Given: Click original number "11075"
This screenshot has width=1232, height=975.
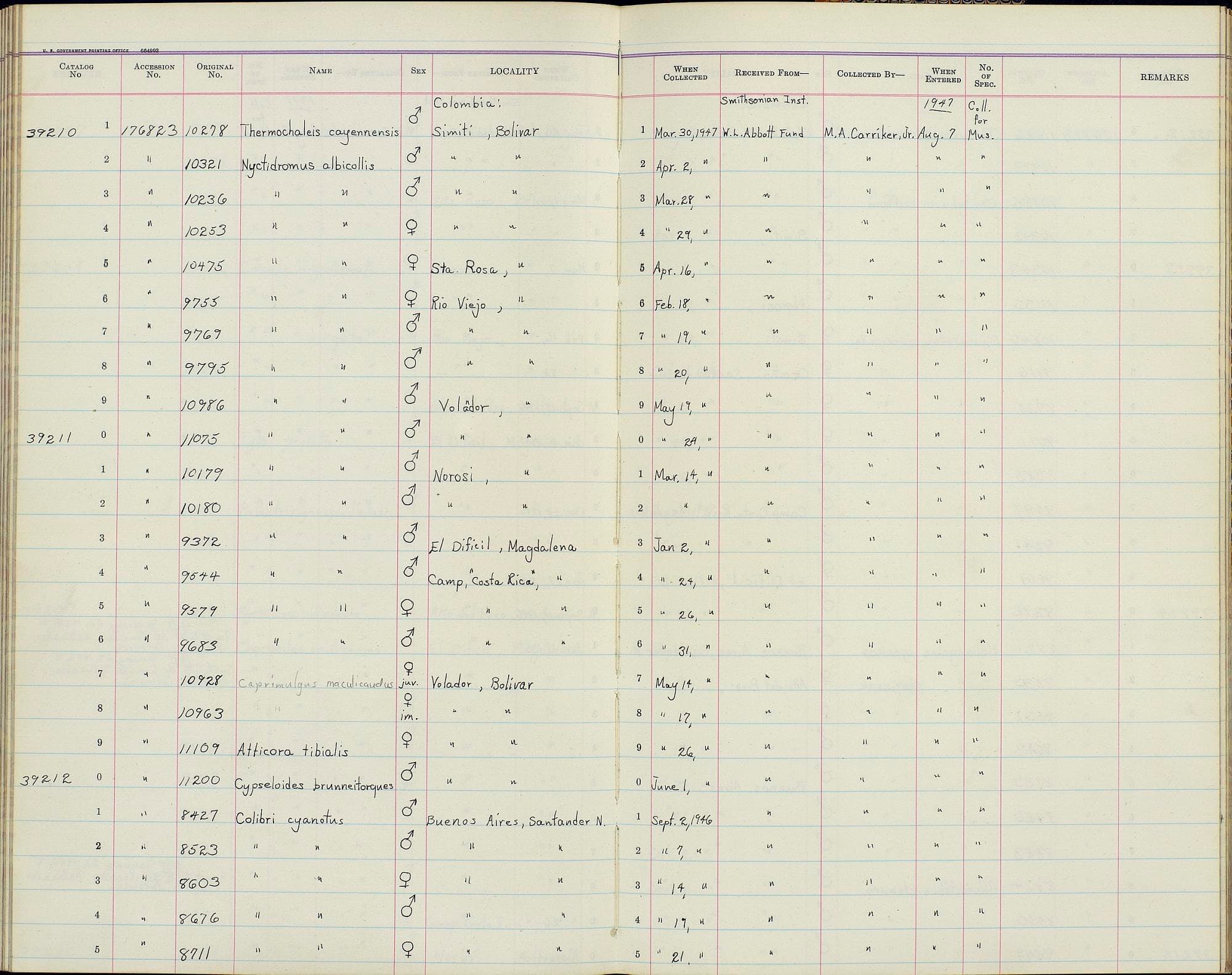Looking at the screenshot, I should point(200,439).
